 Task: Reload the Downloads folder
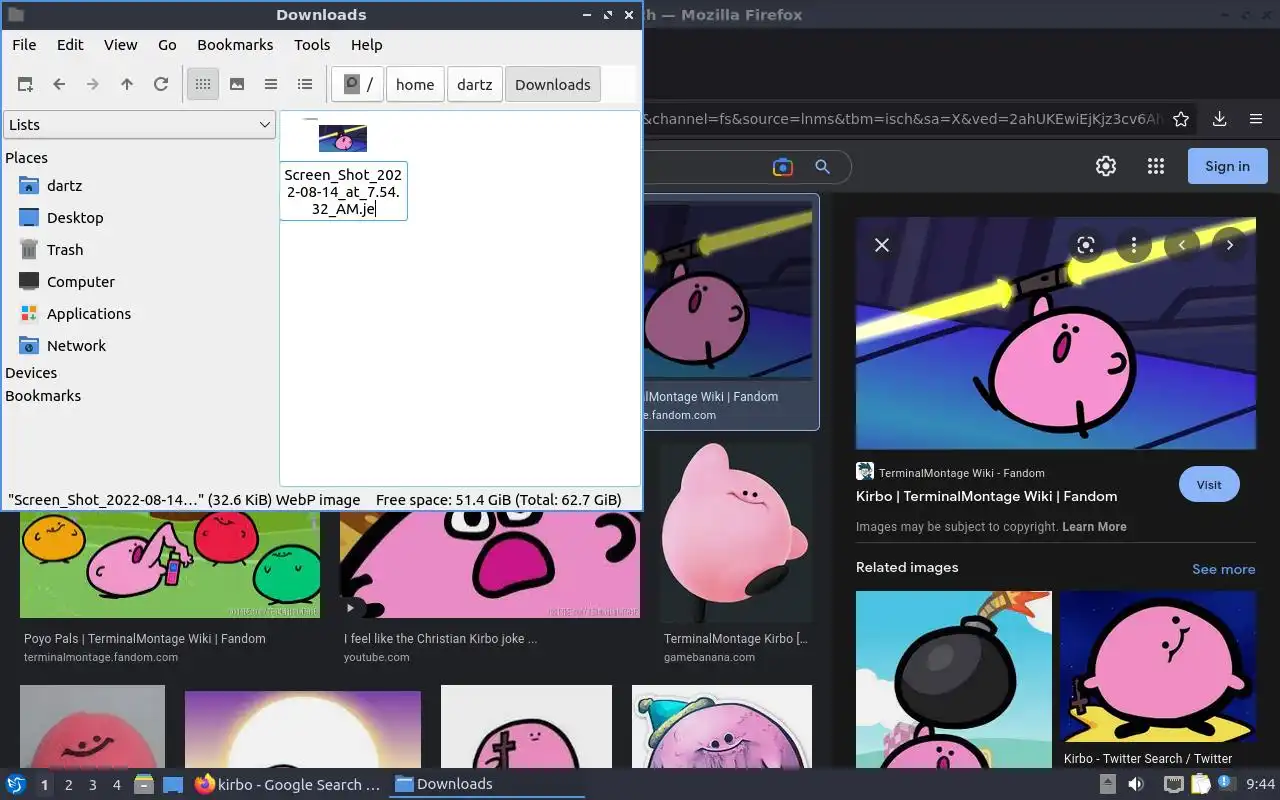tap(161, 84)
